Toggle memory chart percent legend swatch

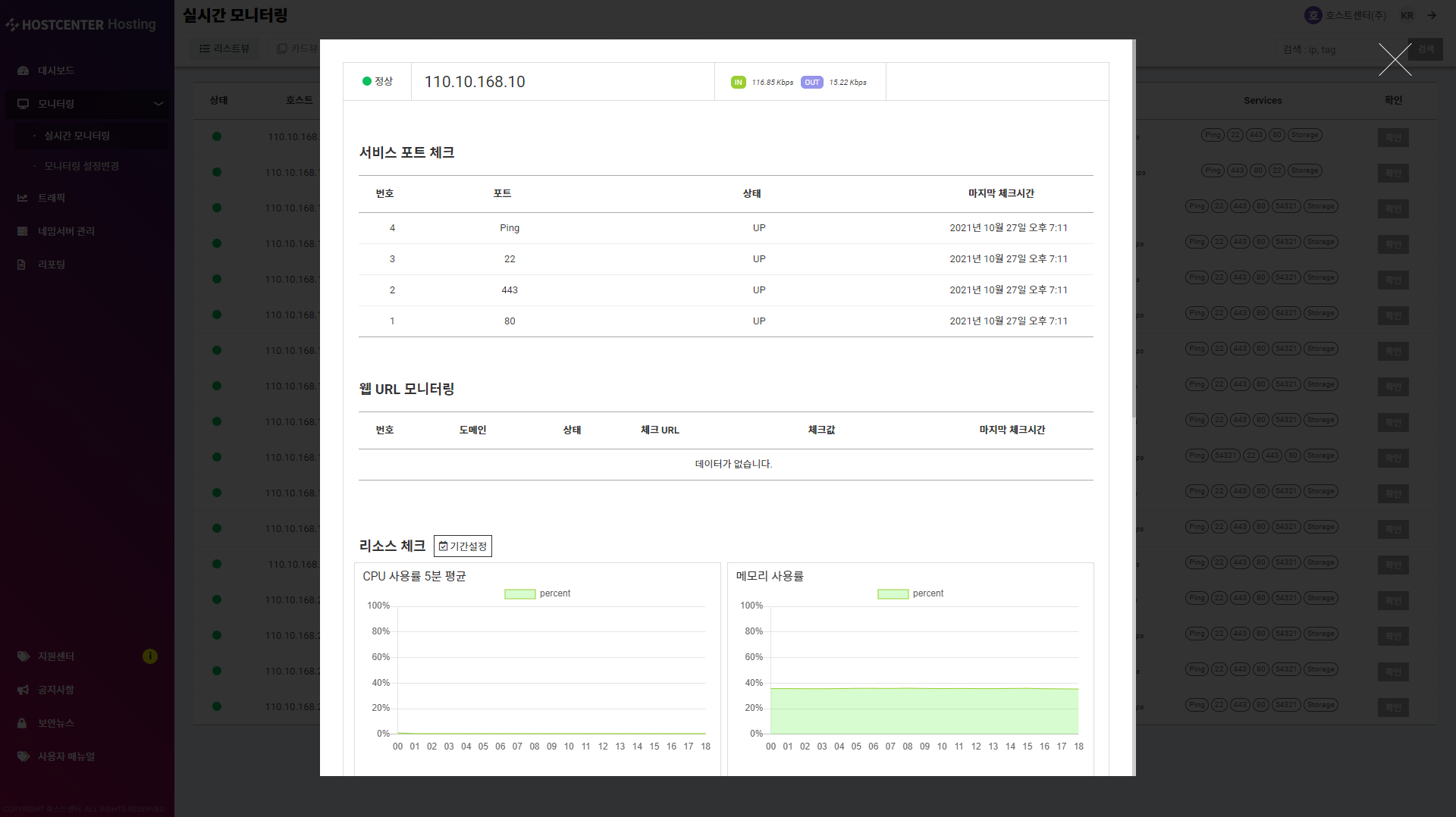point(893,594)
